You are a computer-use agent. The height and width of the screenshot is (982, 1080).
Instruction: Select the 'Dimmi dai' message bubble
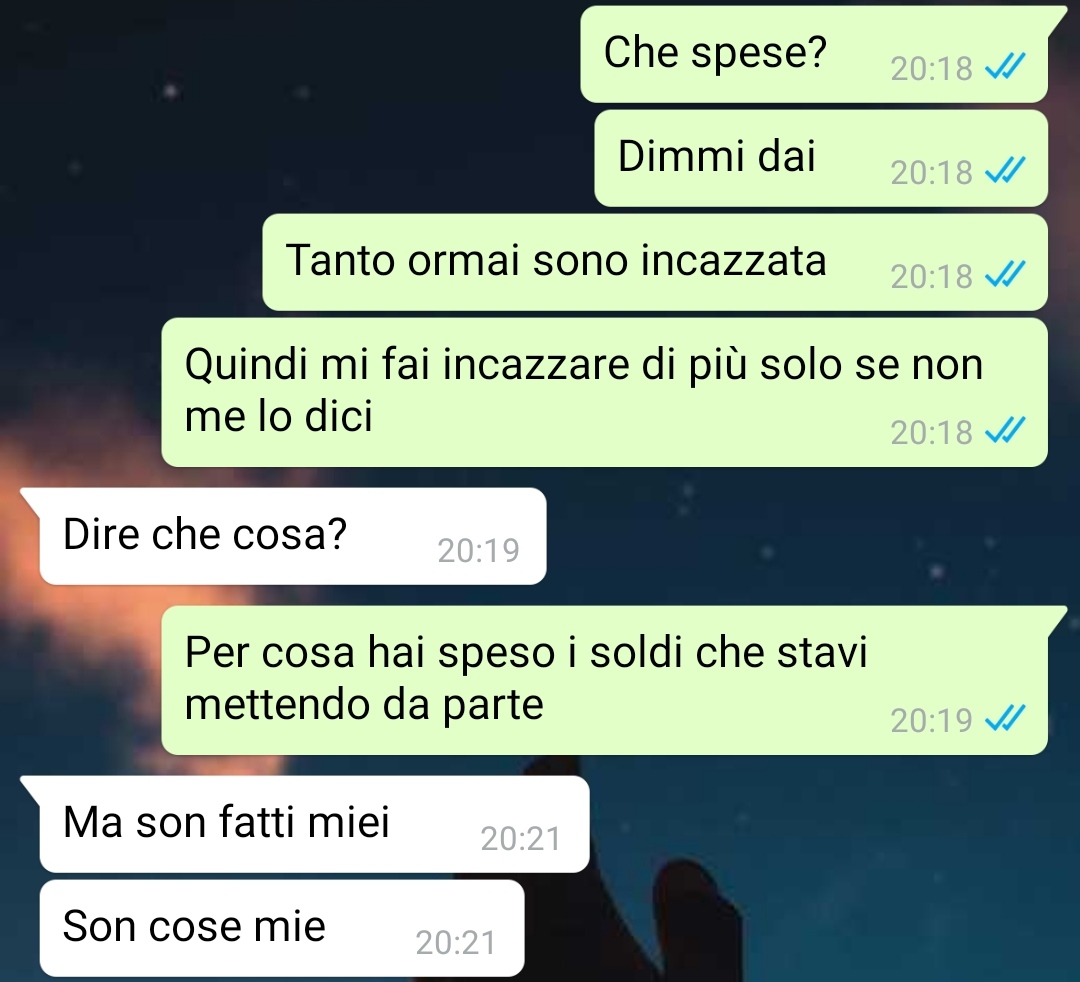[x=821, y=158]
